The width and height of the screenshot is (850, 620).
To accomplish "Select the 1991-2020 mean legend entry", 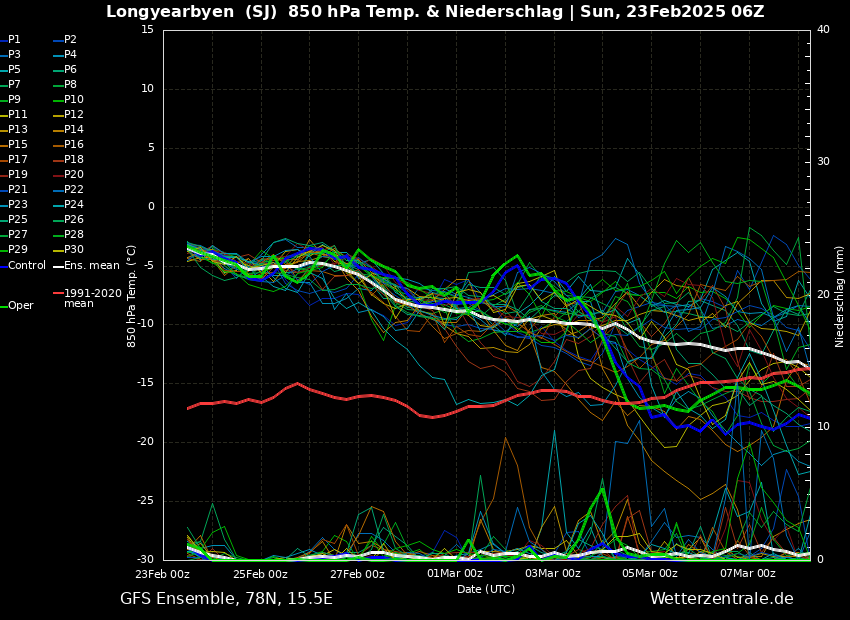I will click(92, 298).
